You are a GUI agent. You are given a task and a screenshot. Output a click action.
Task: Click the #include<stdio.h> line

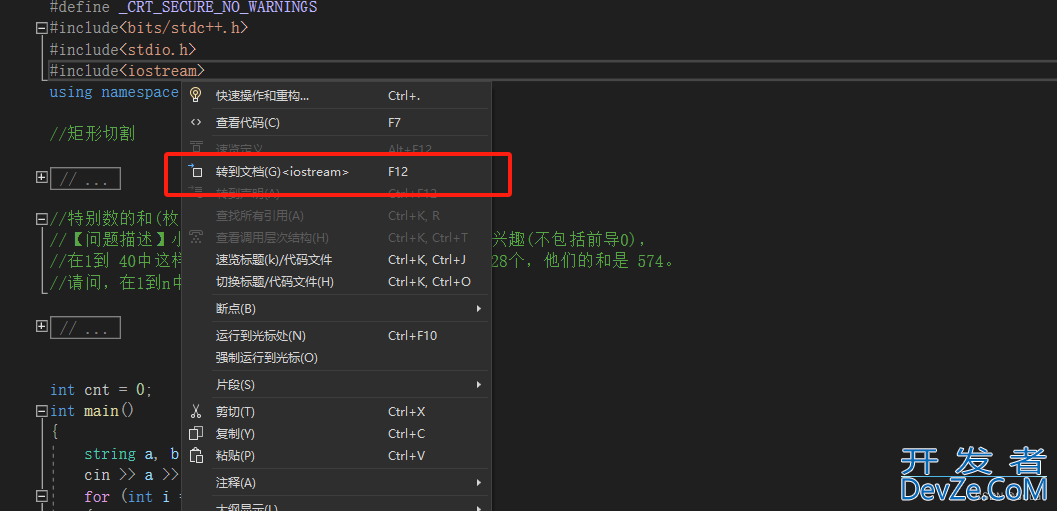click(123, 50)
